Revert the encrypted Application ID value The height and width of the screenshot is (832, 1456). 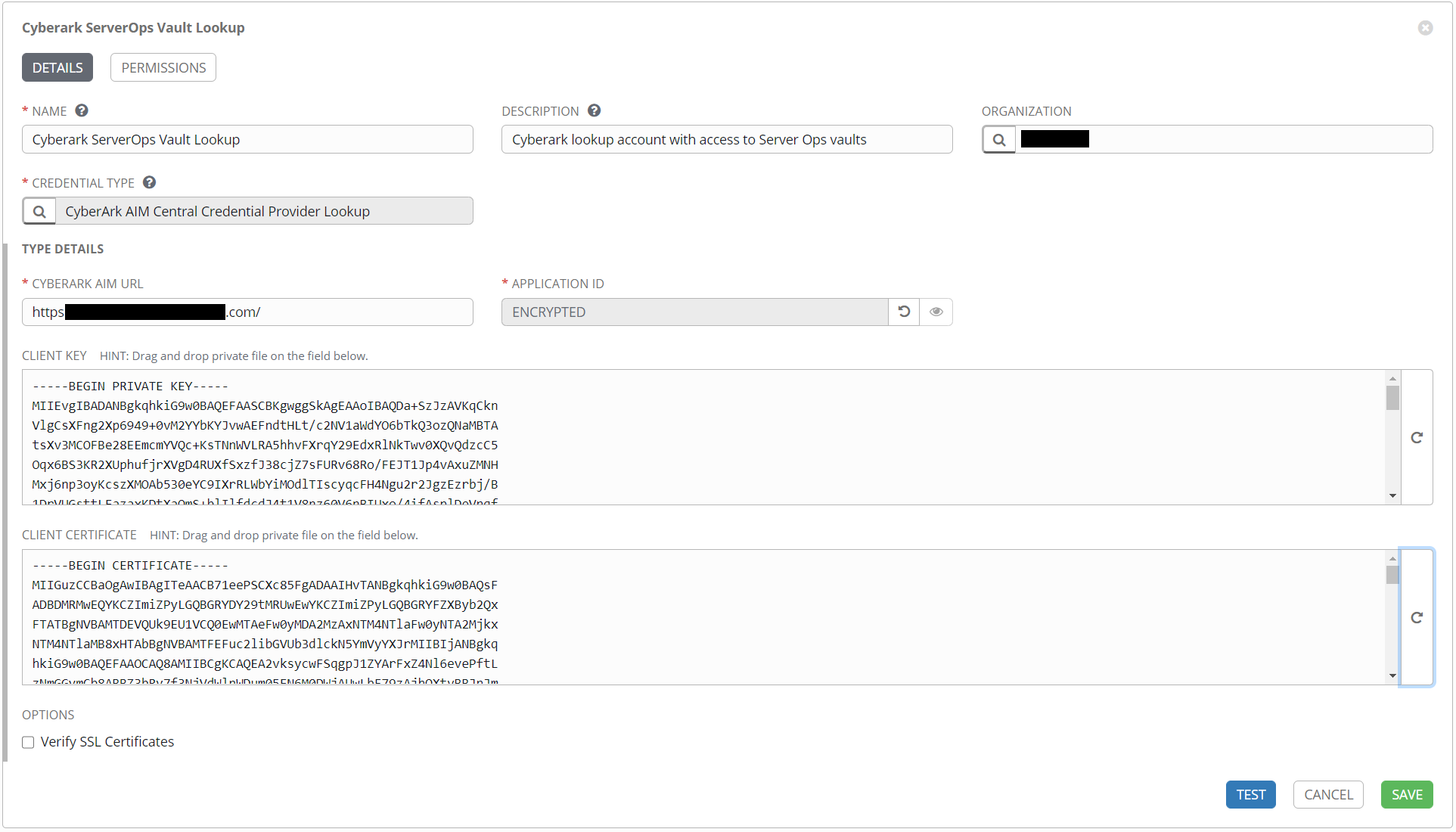click(x=904, y=312)
